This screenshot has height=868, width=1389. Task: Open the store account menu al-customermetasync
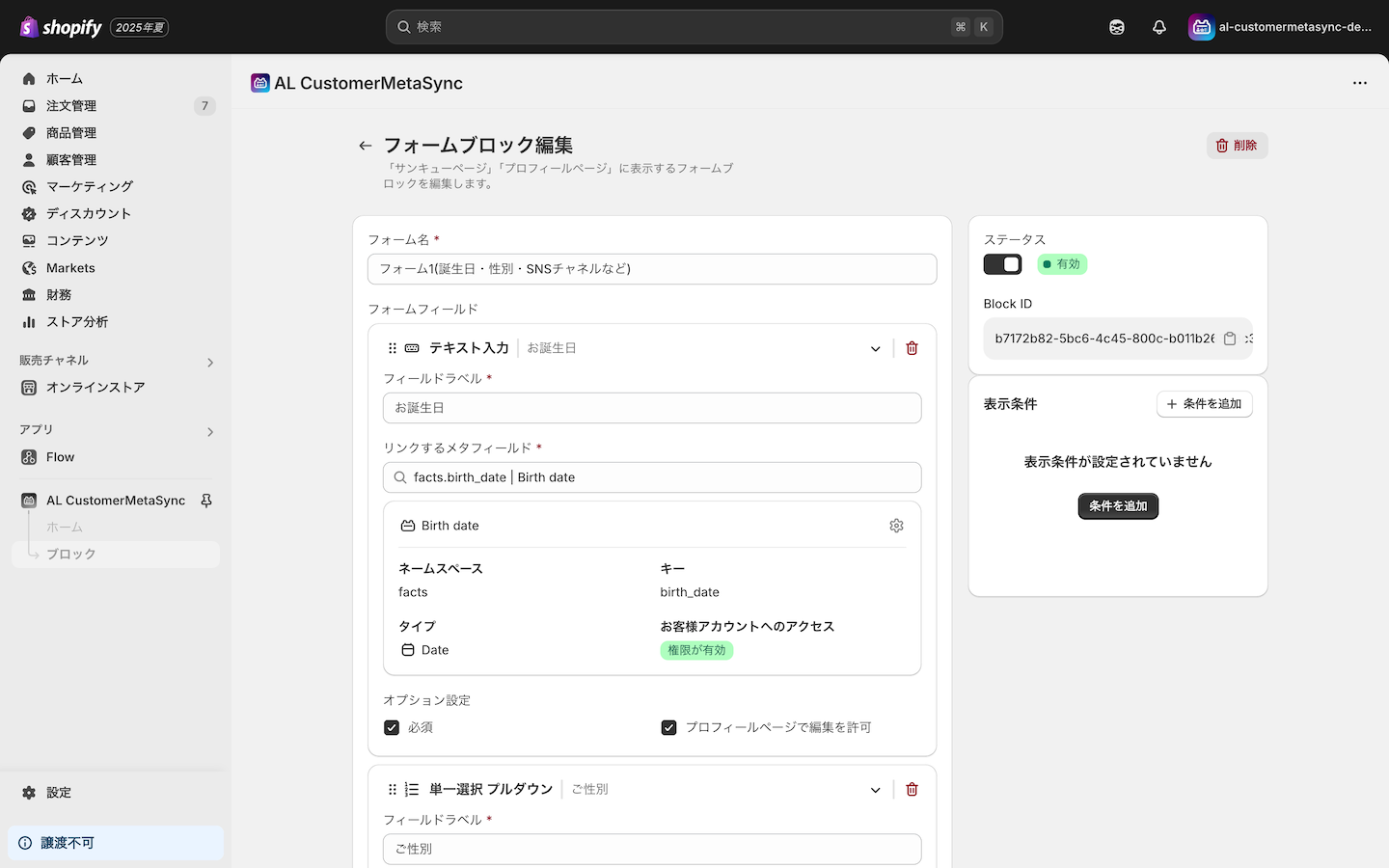click(x=1281, y=27)
